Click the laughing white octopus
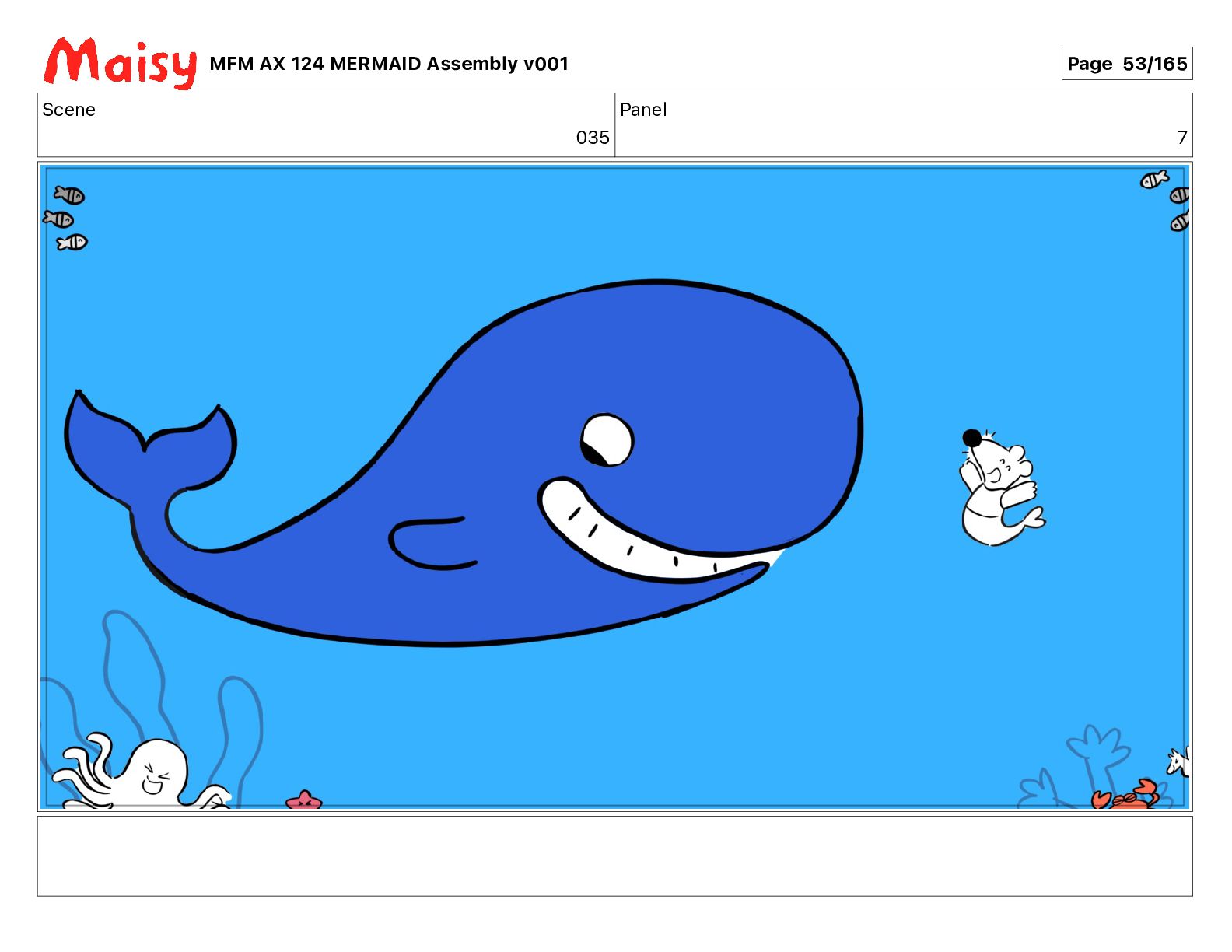 click(144, 772)
